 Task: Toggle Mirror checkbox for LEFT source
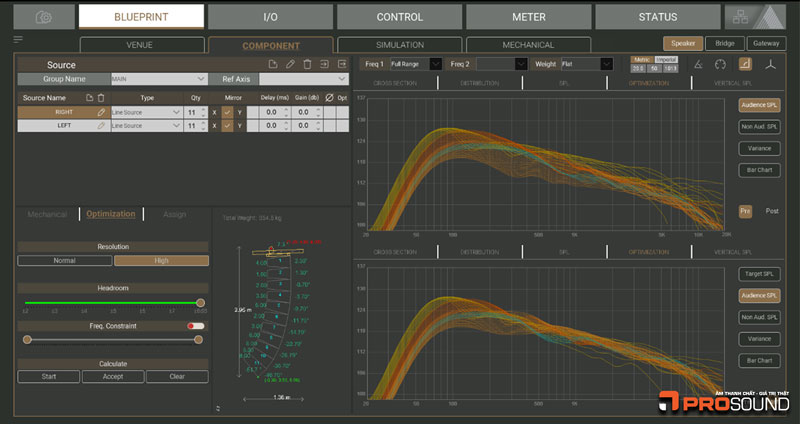tap(227, 127)
